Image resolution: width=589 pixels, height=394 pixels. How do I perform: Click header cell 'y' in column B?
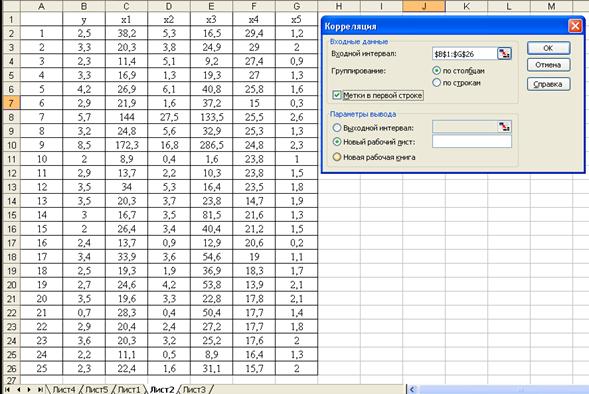point(84,20)
